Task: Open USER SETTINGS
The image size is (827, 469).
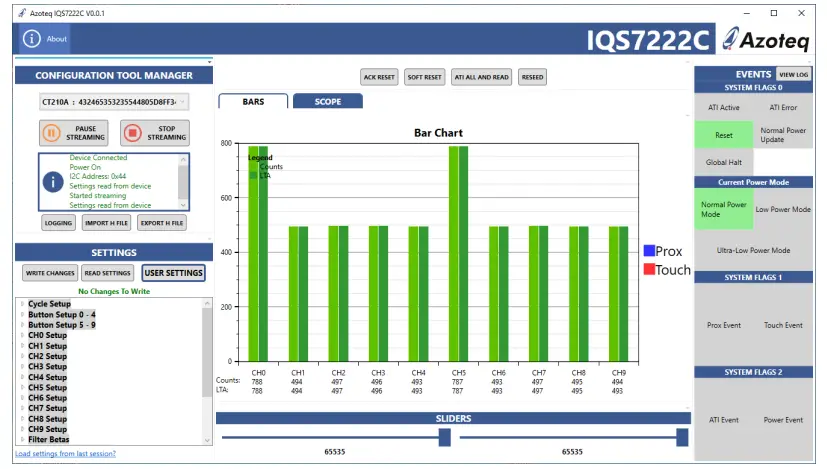Action: pyautogui.click(x=174, y=273)
